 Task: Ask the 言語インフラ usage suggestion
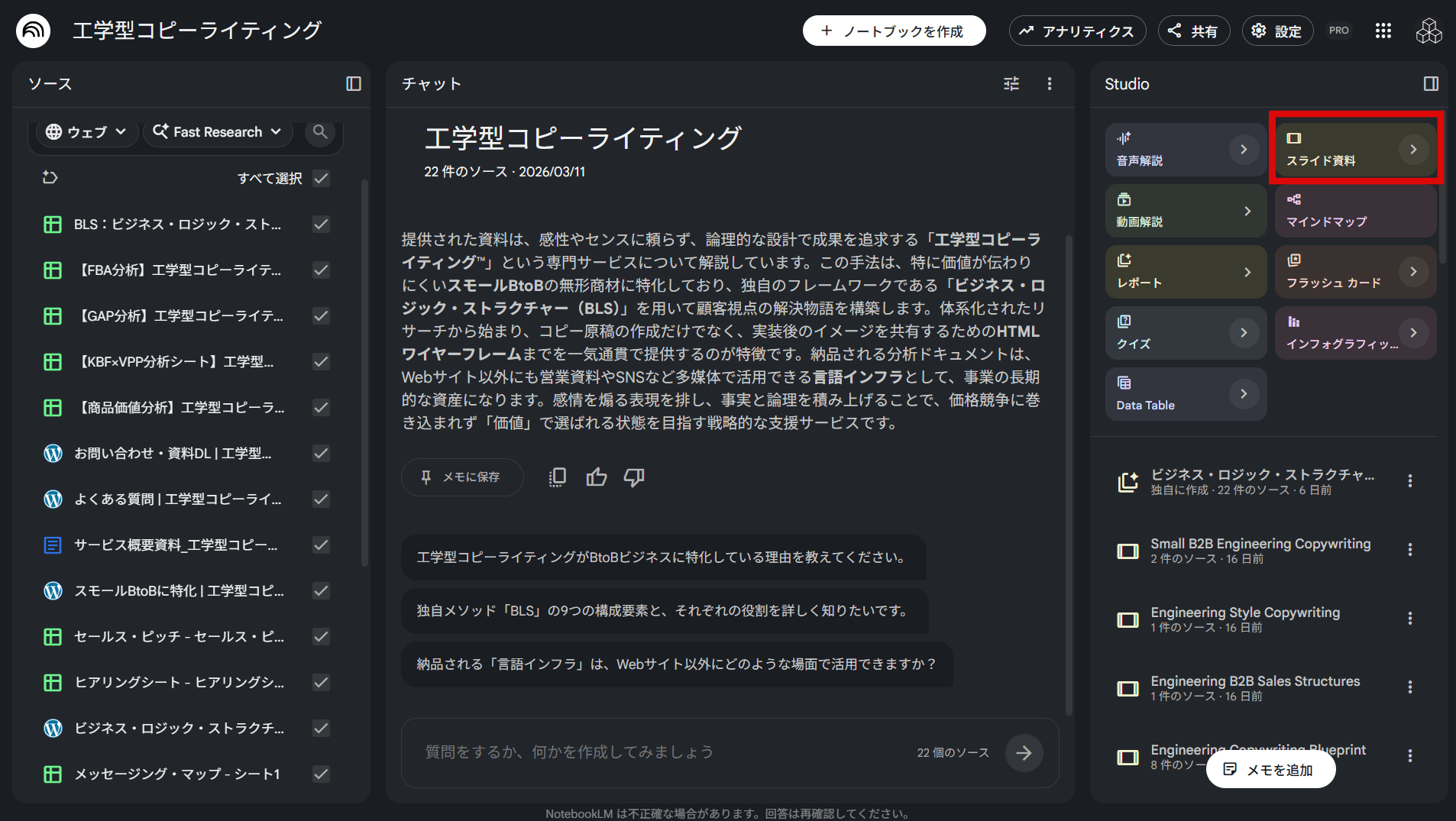point(677,664)
